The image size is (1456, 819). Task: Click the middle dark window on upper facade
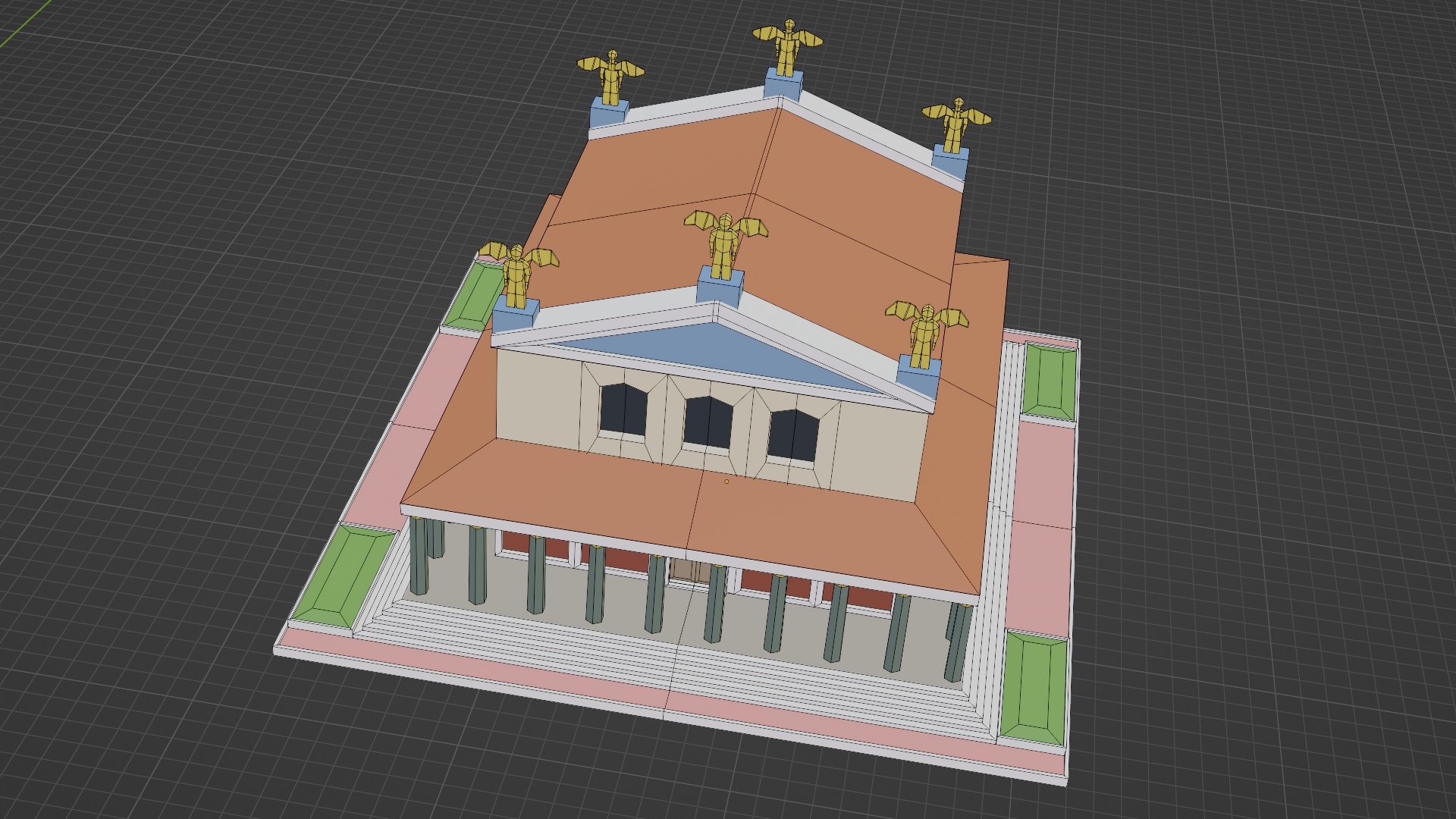pos(708,422)
